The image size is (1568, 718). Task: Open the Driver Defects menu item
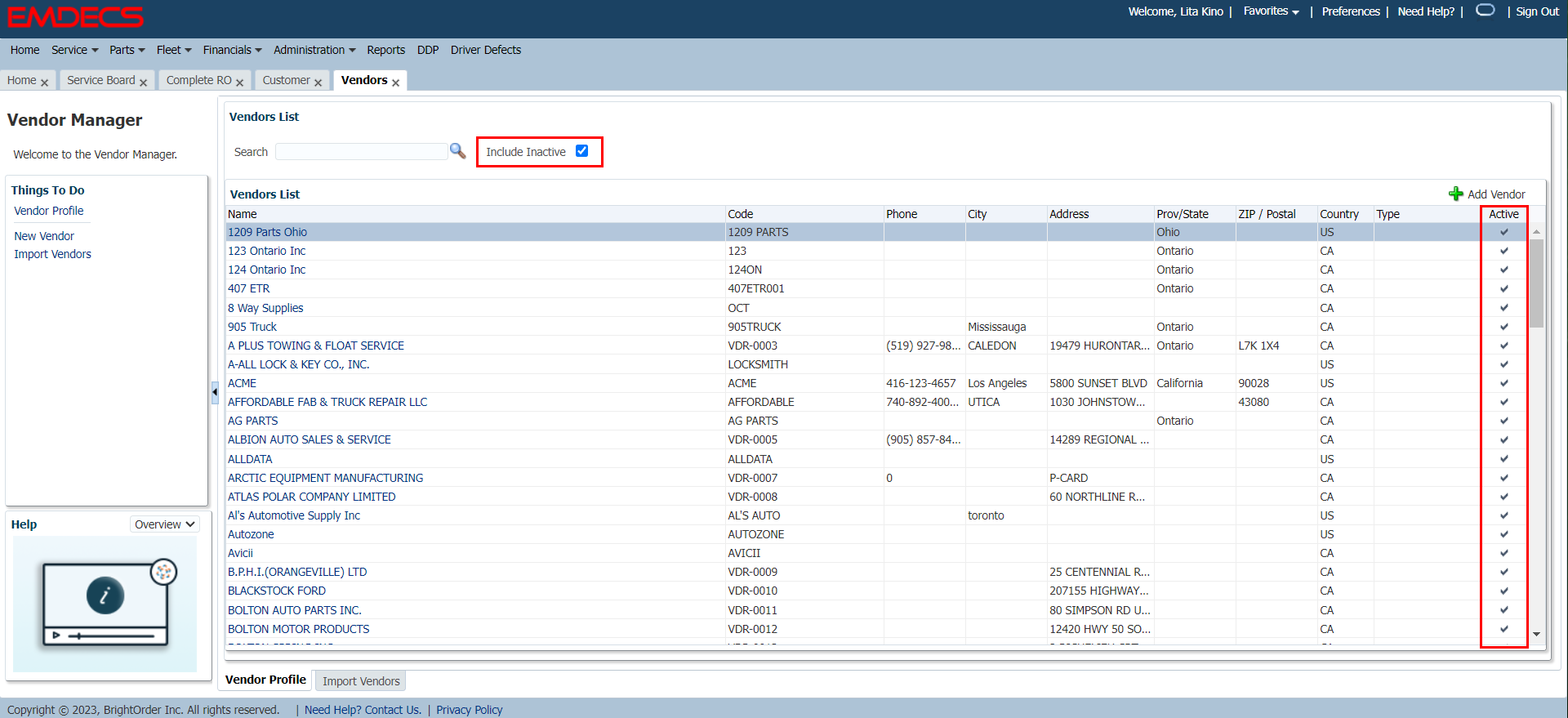coord(486,50)
